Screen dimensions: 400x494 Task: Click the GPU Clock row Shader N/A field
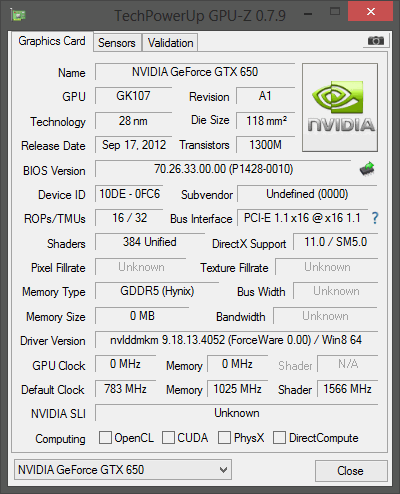pyautogui.click(x=348, y=364)
